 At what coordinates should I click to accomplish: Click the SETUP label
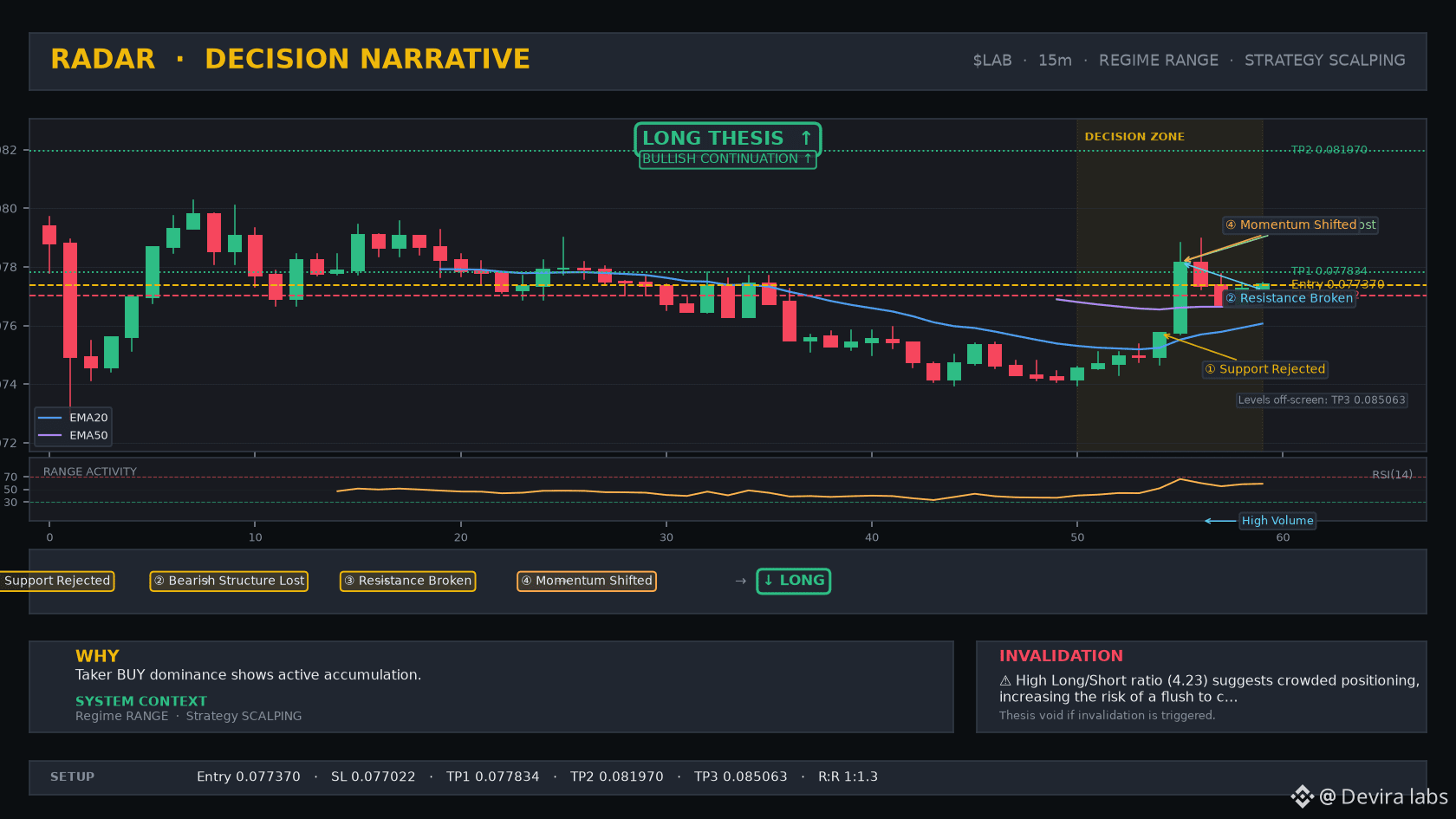pyautogui.click(x=72, y=777)
